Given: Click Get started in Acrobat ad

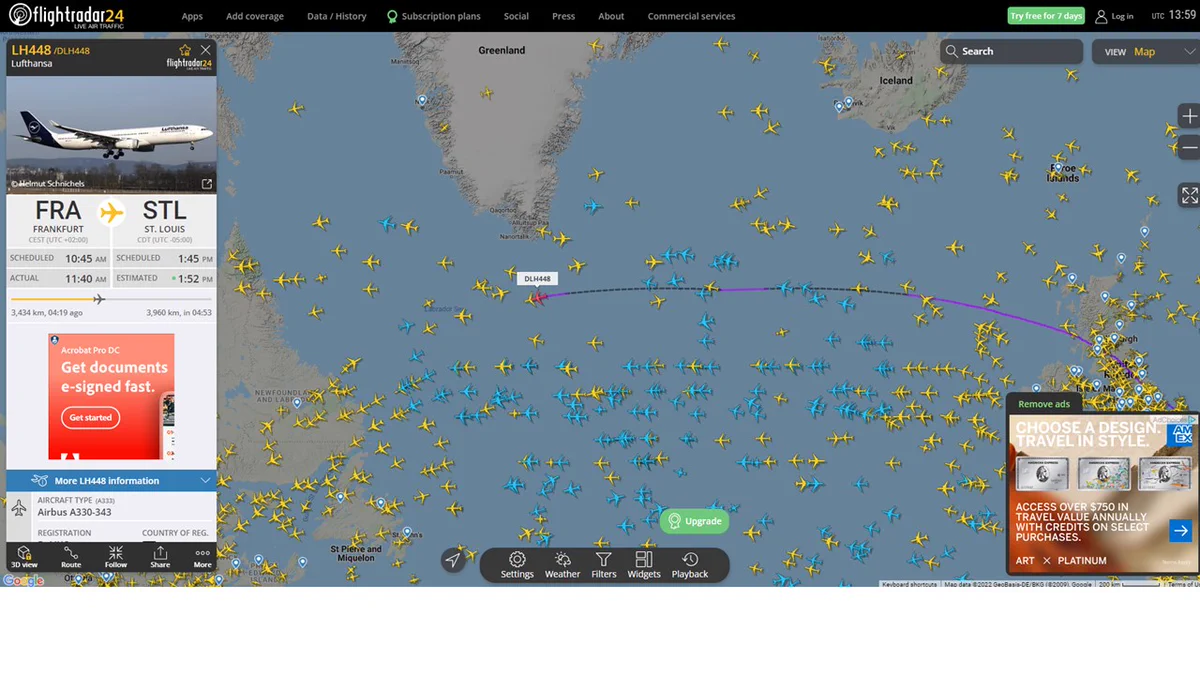Looking at the screenshot, I should click(90, 417).
